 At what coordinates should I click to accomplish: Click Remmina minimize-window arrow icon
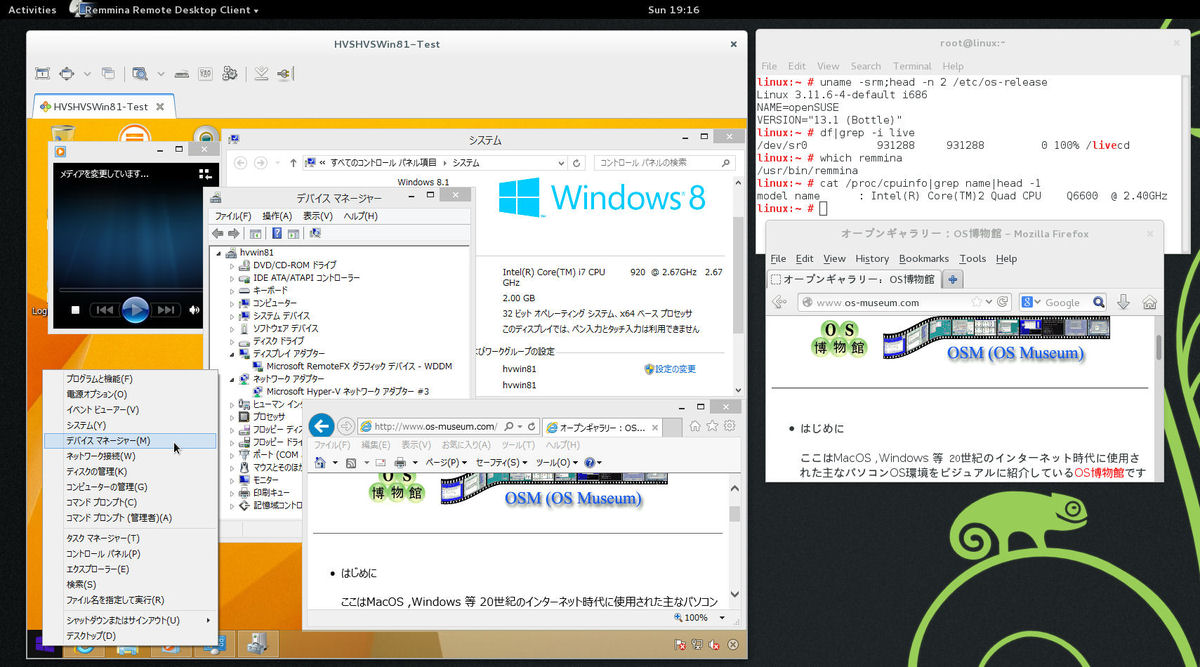[261, 73]
